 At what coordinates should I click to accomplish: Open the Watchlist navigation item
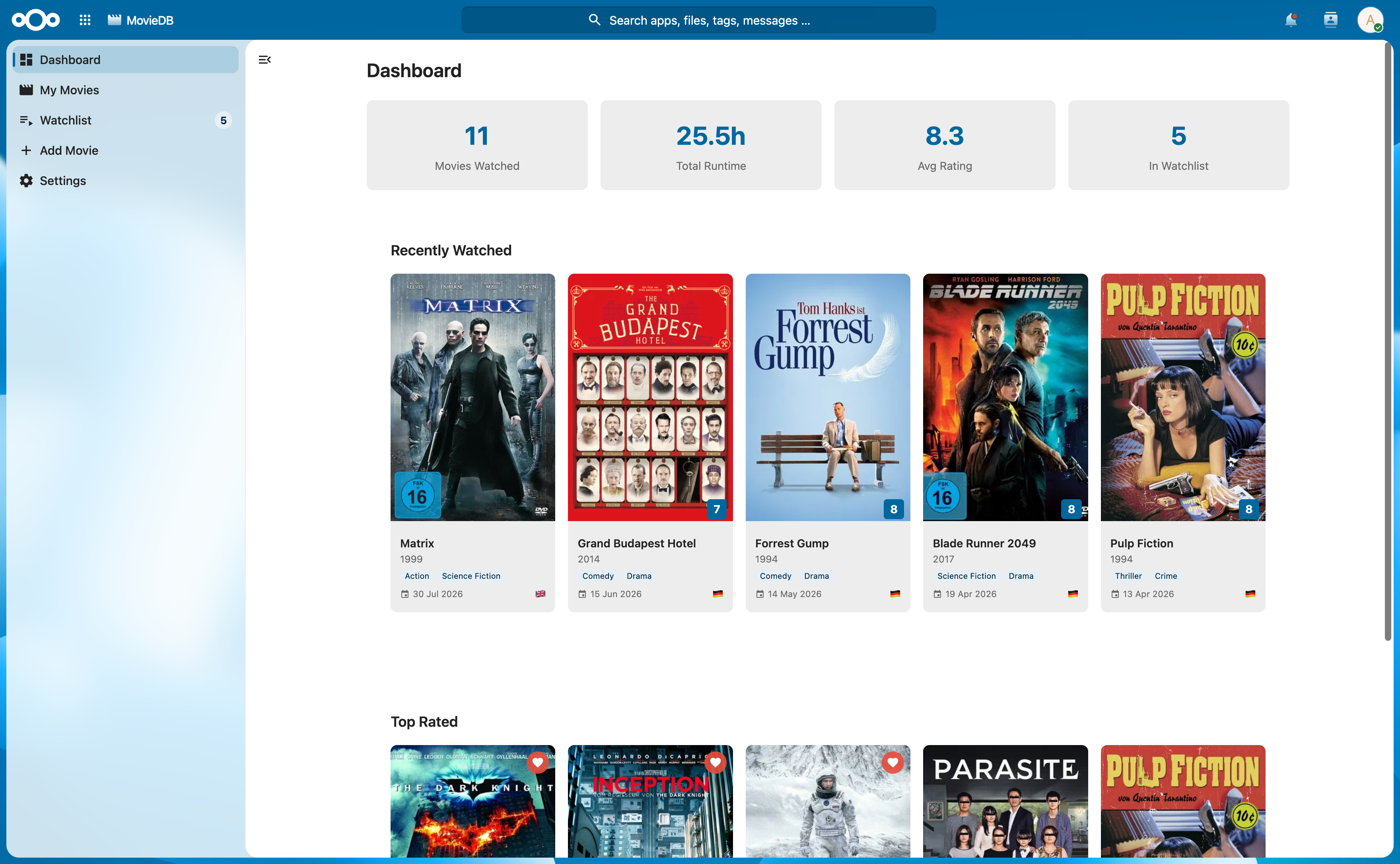126,120
